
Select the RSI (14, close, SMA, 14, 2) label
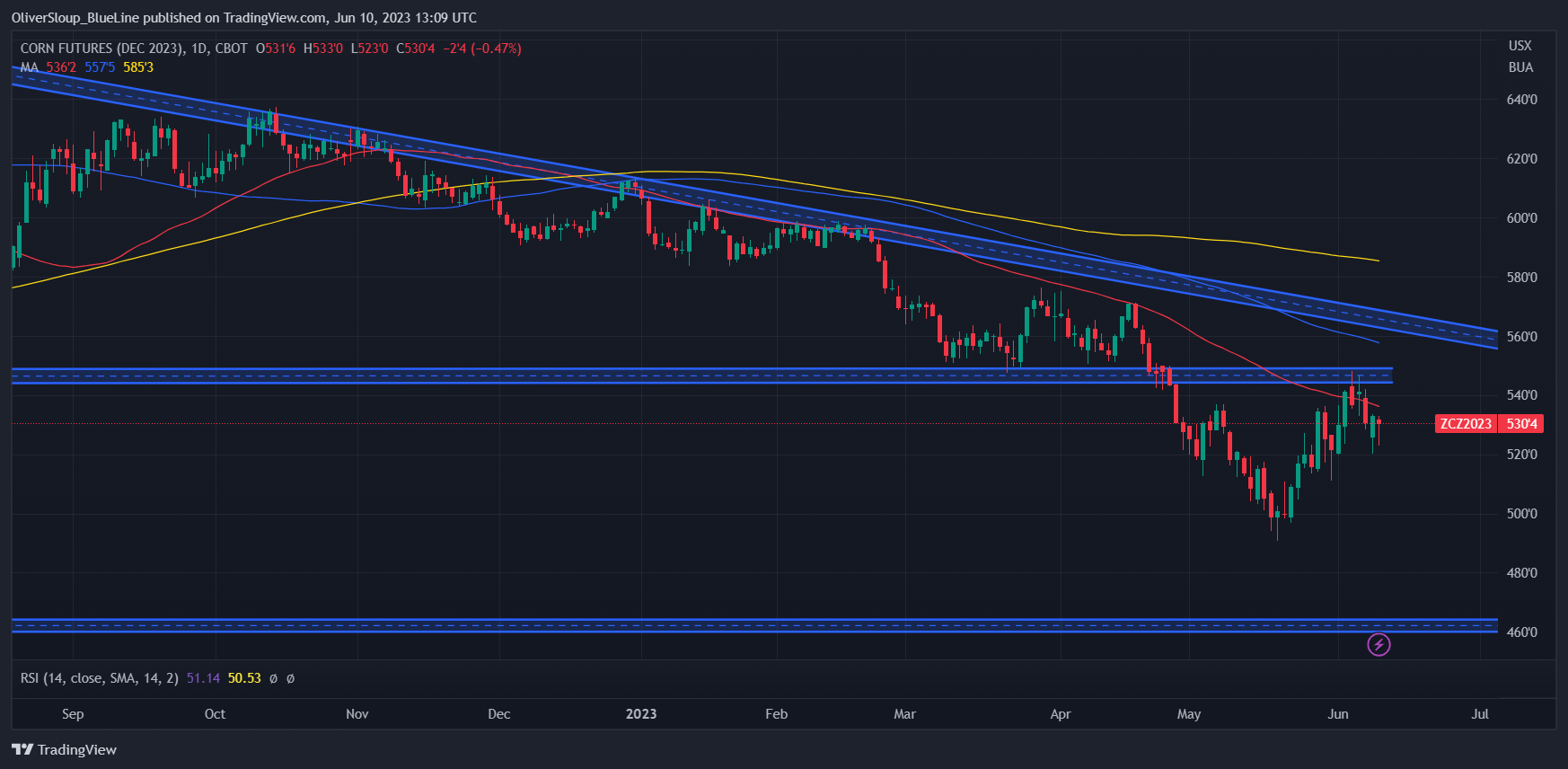[x=100, y=678]
